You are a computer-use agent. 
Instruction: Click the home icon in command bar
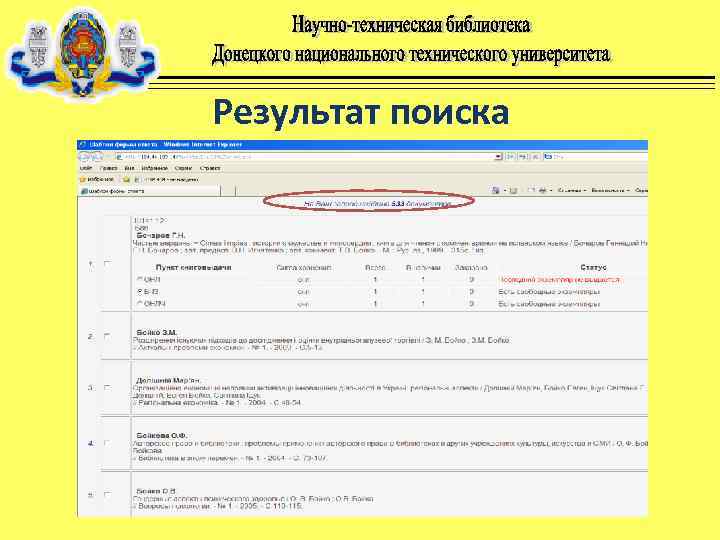(x=495, y=190)
